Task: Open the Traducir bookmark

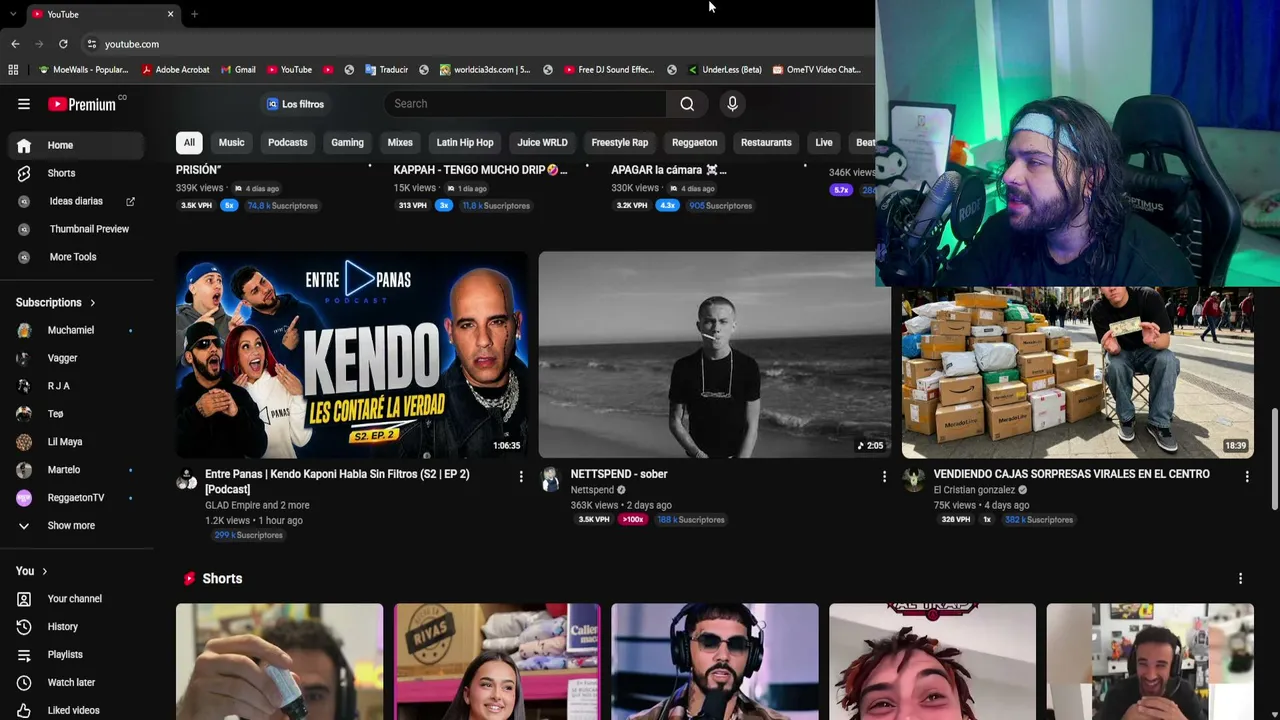Action: tap(386, 70)
